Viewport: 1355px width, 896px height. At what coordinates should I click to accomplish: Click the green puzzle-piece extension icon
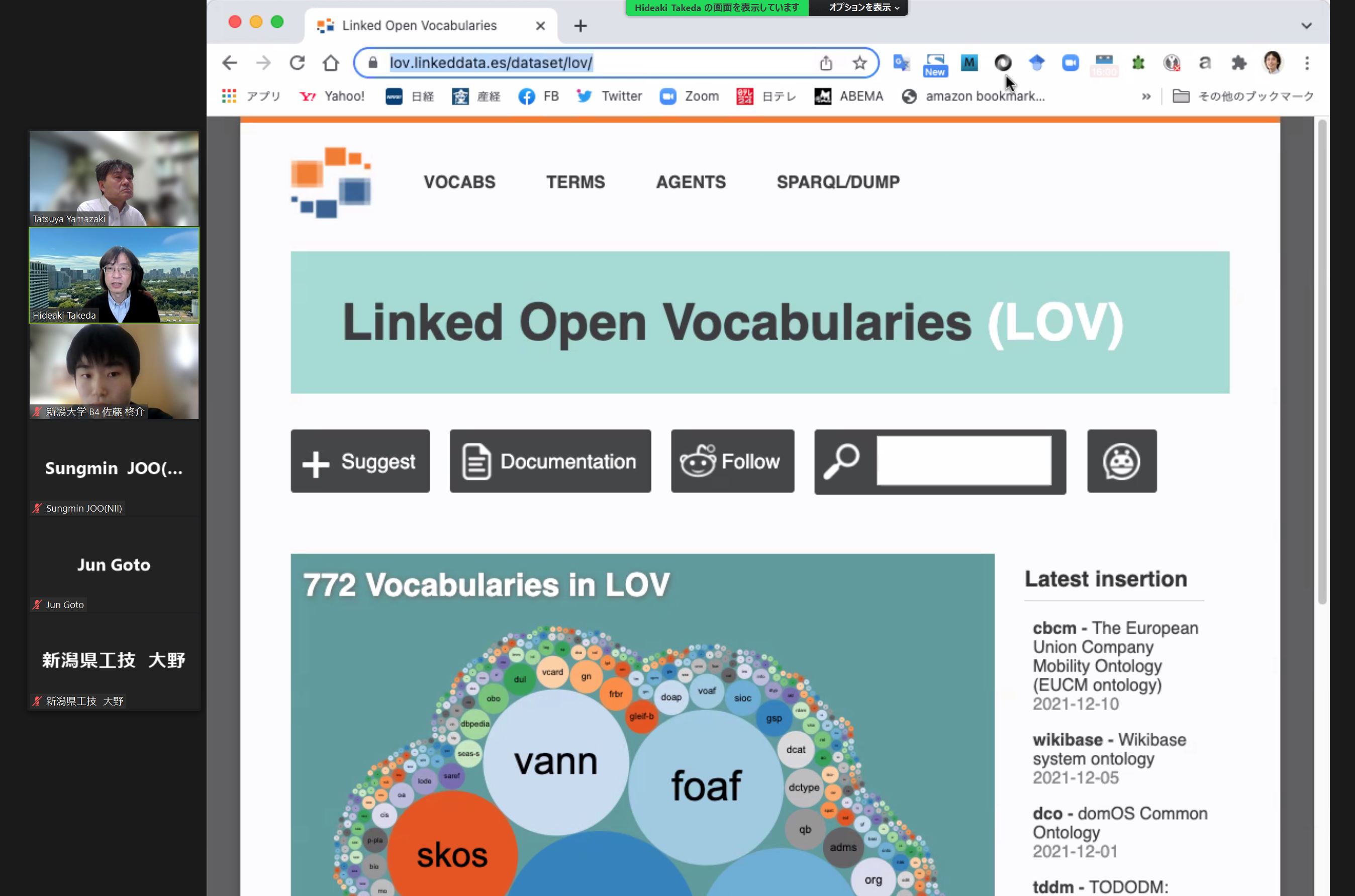pos(1138,63)
